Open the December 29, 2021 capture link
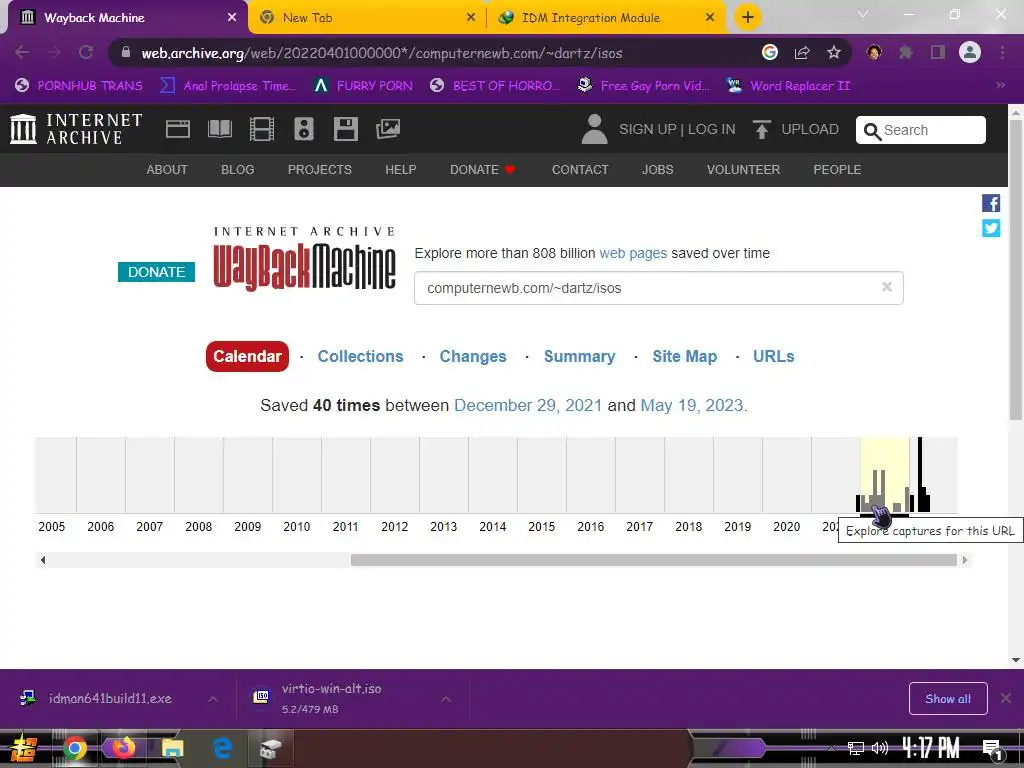Image resolution: width=1024 pixels, height=768 pixels. click(528, 405)
